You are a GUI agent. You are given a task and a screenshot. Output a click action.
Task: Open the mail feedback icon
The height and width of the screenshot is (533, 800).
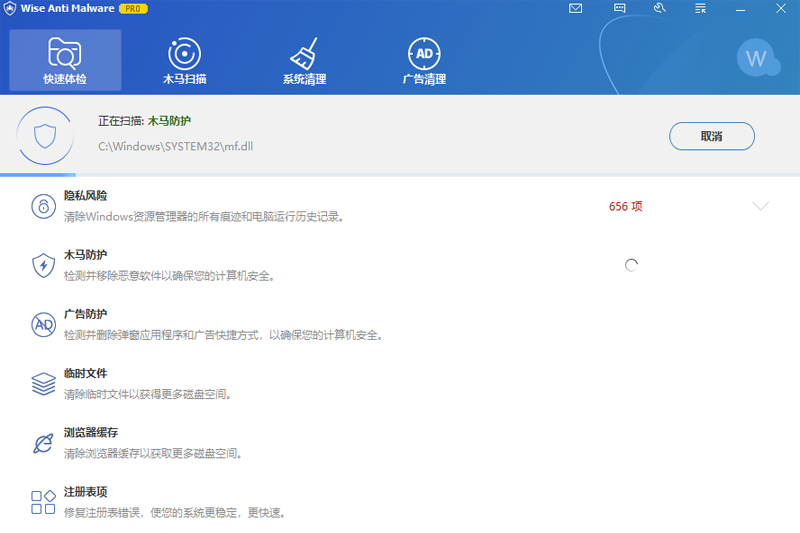(x=576, y=8)
